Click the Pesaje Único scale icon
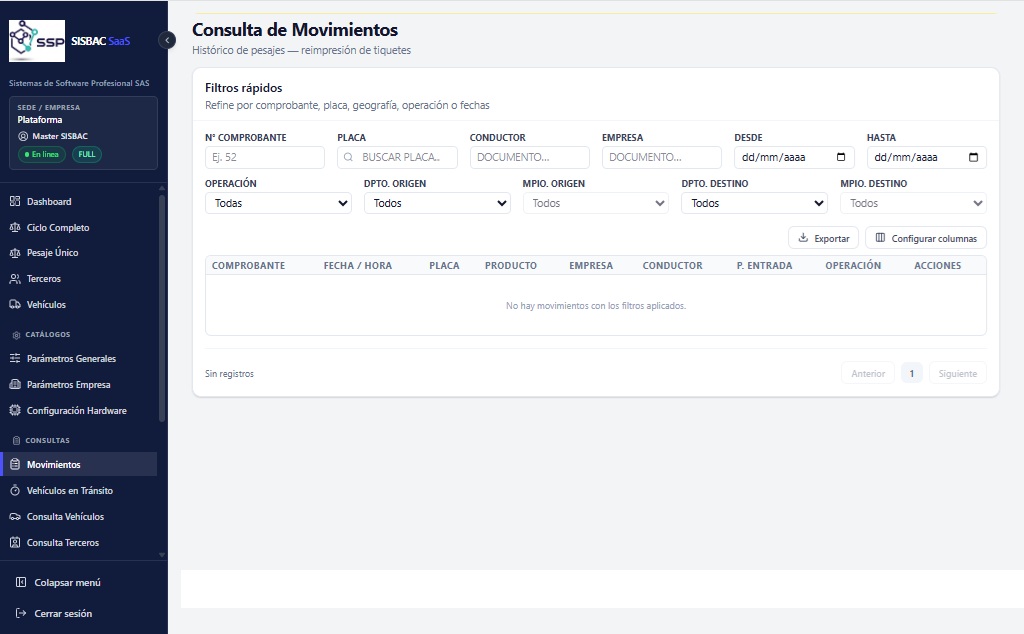Screen dimensions: 1024x634 (15, 253)
